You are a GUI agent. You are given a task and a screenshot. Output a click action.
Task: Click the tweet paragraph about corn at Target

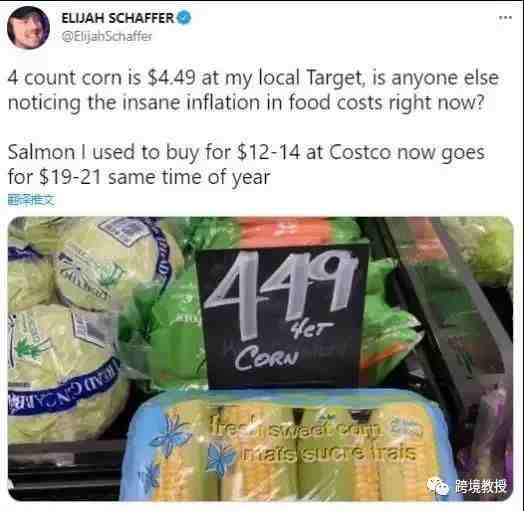pos(253,90)
